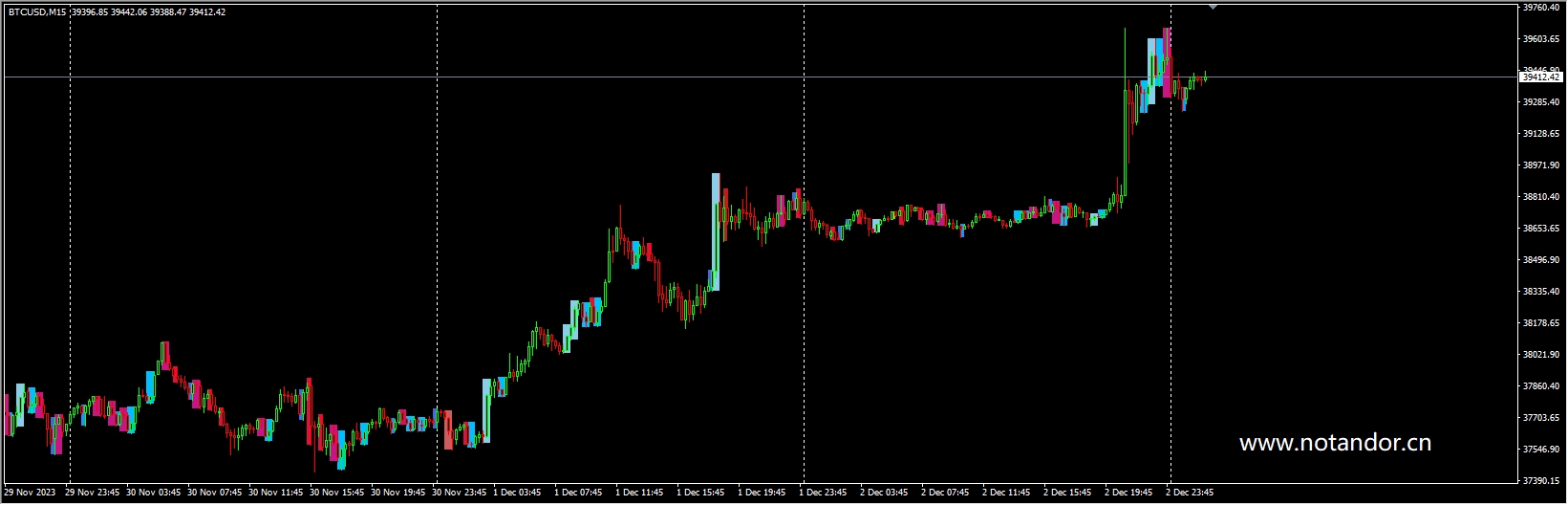Click the 38021.90 price scale label
Viewport: 1568px width, 505px height.
[x=1540, y=355]
